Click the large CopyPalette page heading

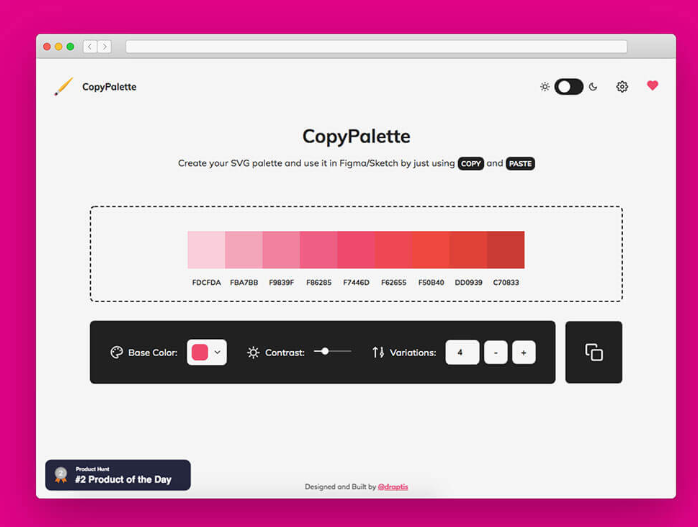[x=356, y=136]
